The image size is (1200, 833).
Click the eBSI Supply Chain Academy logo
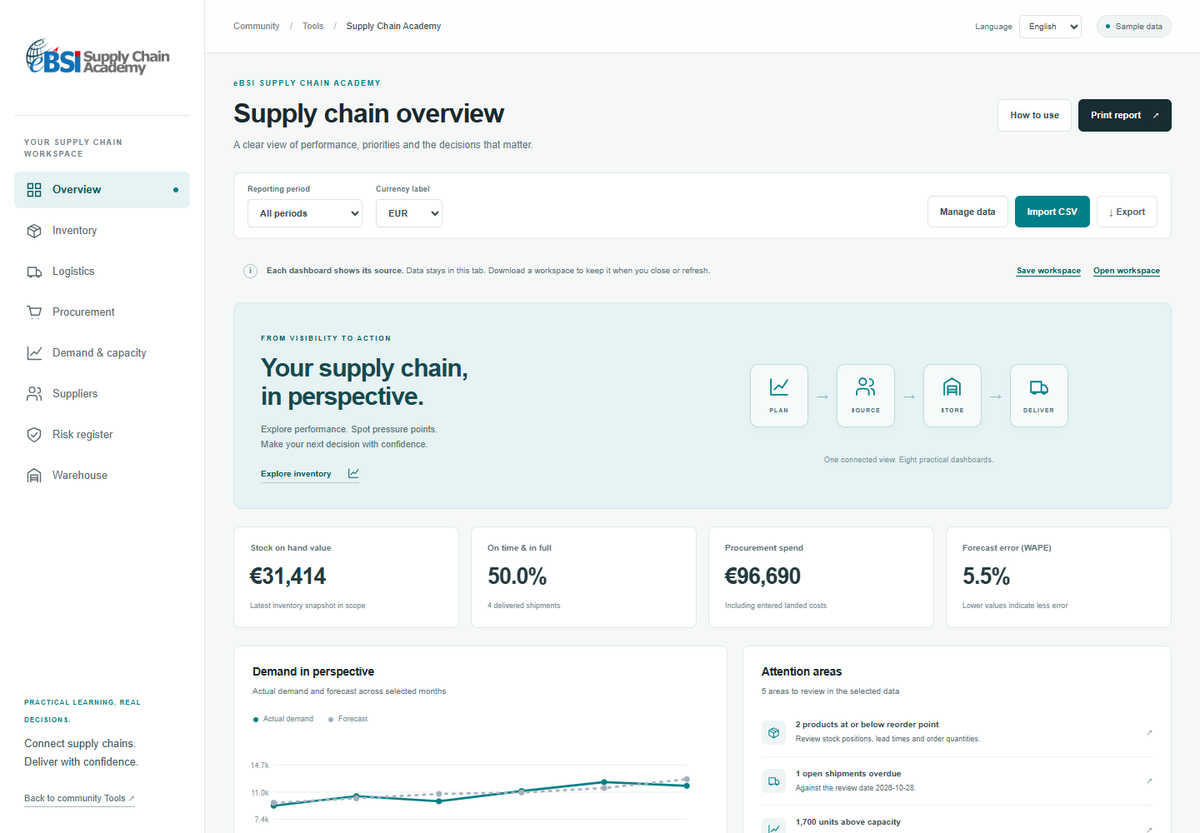point(98,57)
